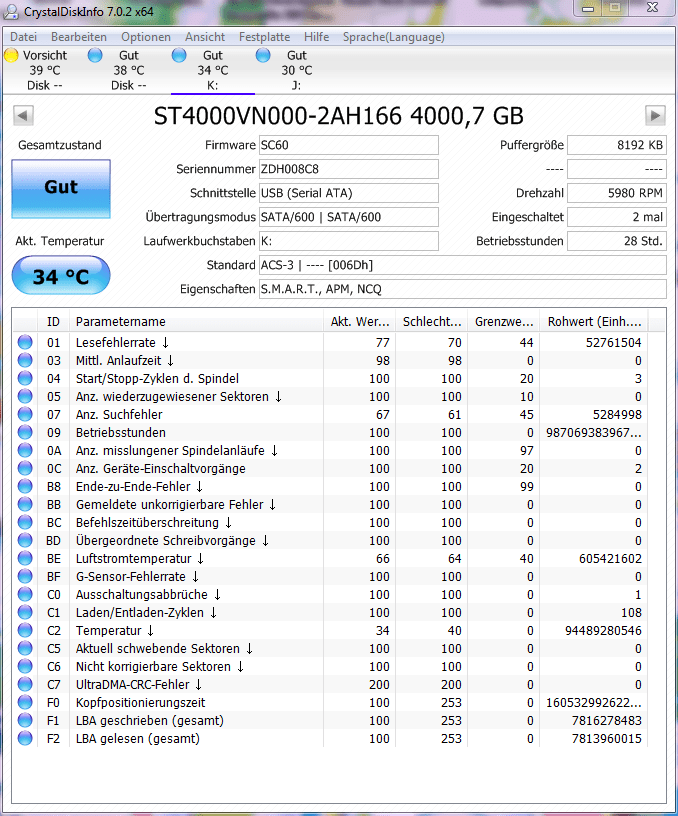678x816 pixels.
Task: Click the ID column header
Action: click(x=53, y=322)
